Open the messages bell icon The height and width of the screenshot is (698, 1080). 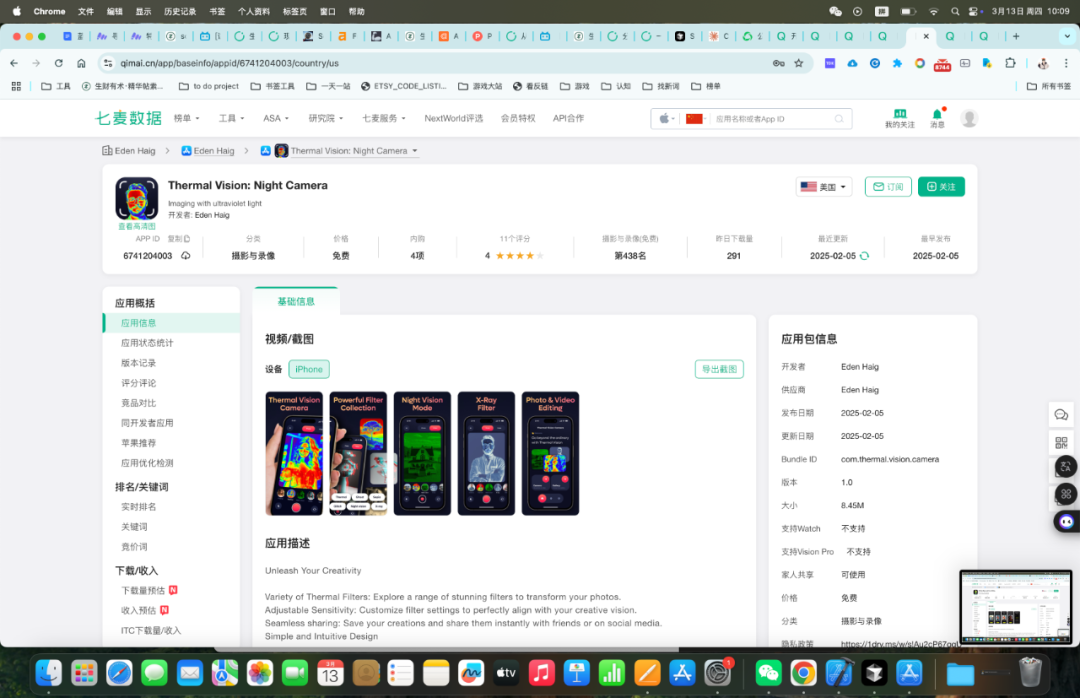click(x=937, y=114)
